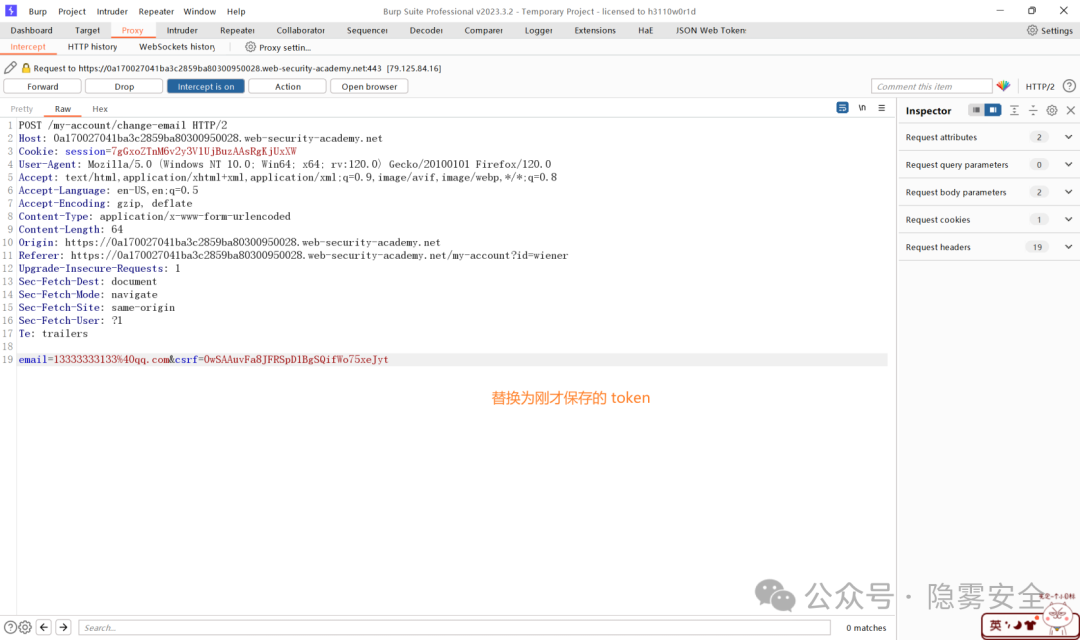
Task: Click the Search field at the bottom
Action: pos(455,628)
